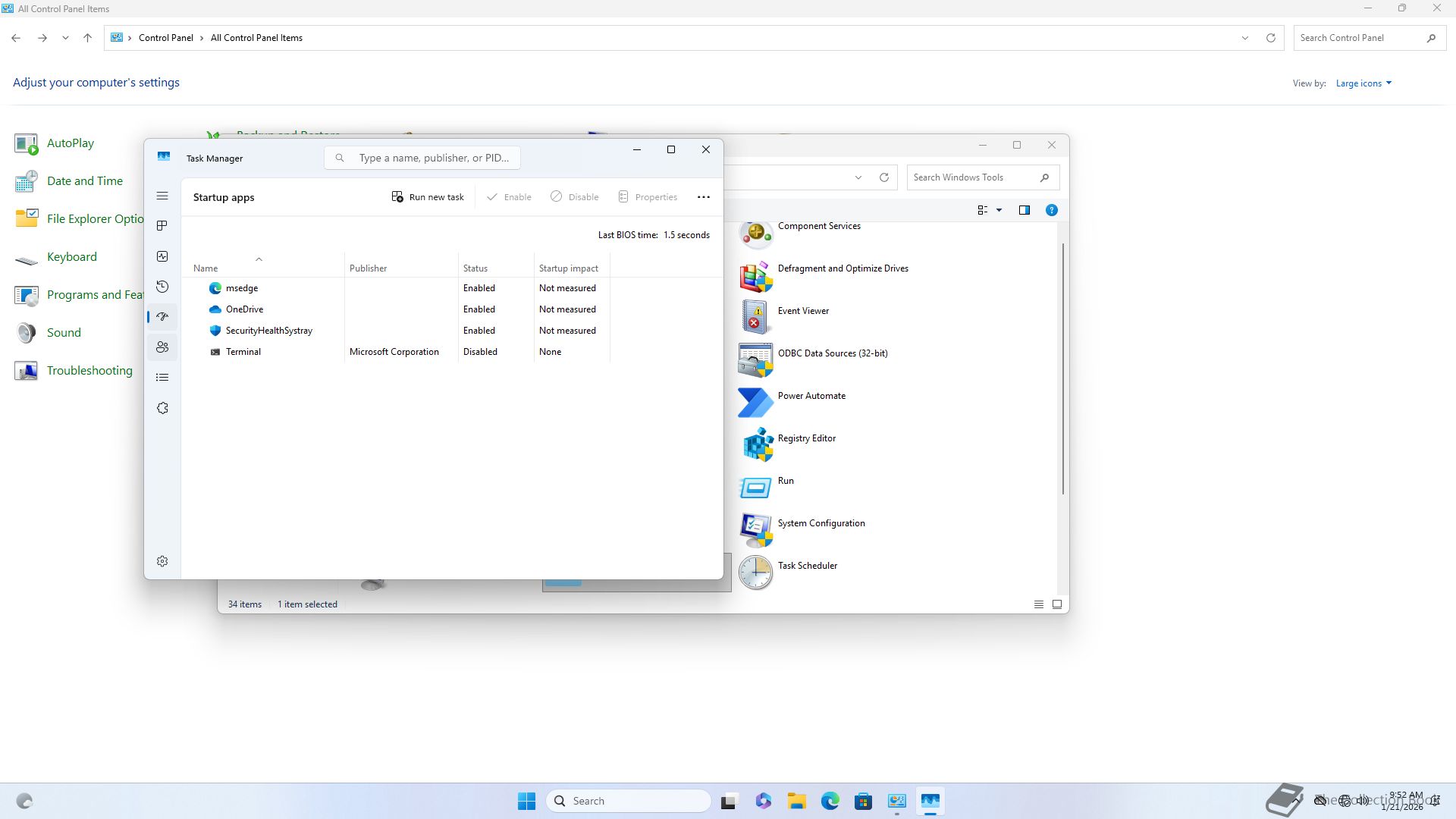Open App history page icon
The height and width of the screenshot is (819, 1456).
point(162,287)
